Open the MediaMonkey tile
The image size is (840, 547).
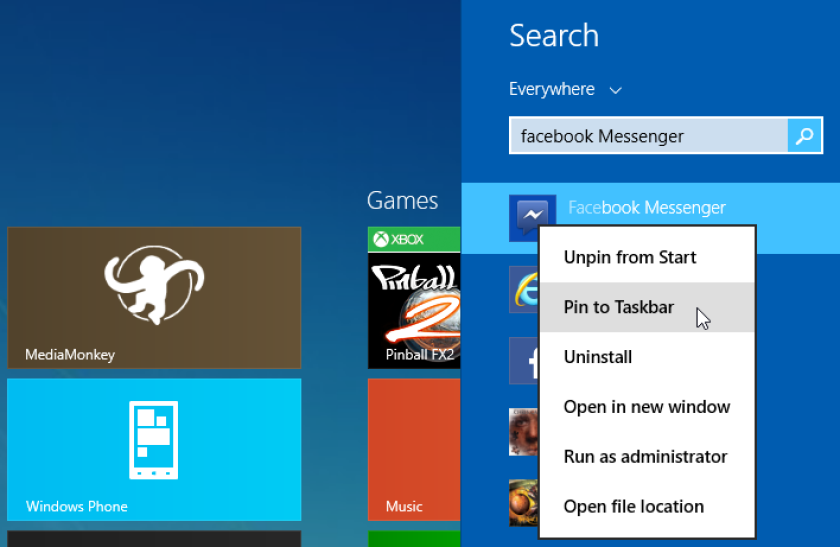[x=154, y=297]
